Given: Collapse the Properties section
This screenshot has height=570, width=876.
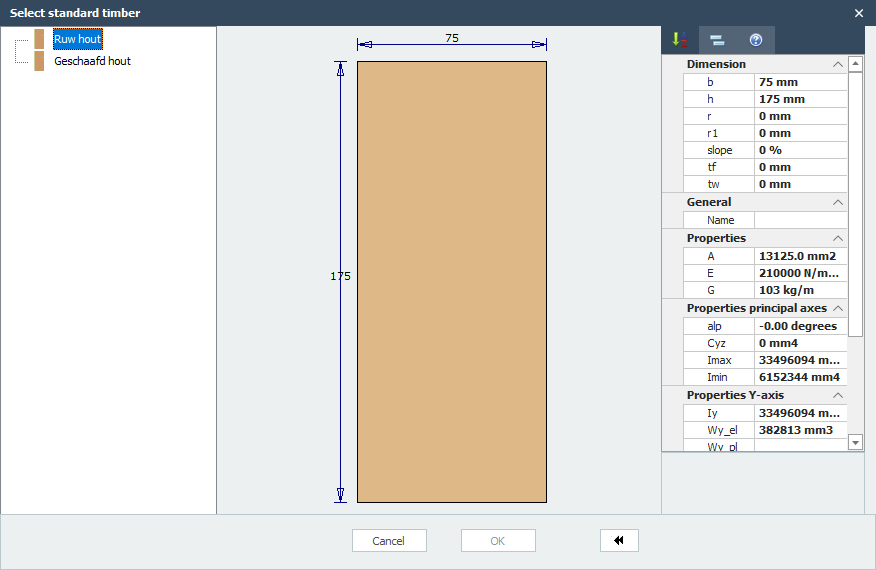Looking at the screenshot, I should [837, 239].
